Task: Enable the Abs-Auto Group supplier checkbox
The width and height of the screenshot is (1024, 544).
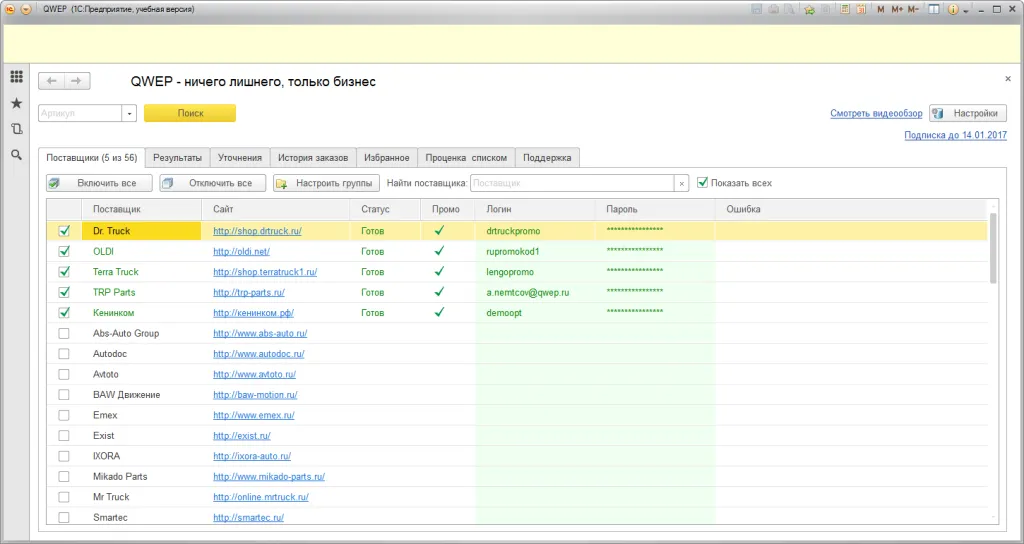Action: click(x=64, y=333)
